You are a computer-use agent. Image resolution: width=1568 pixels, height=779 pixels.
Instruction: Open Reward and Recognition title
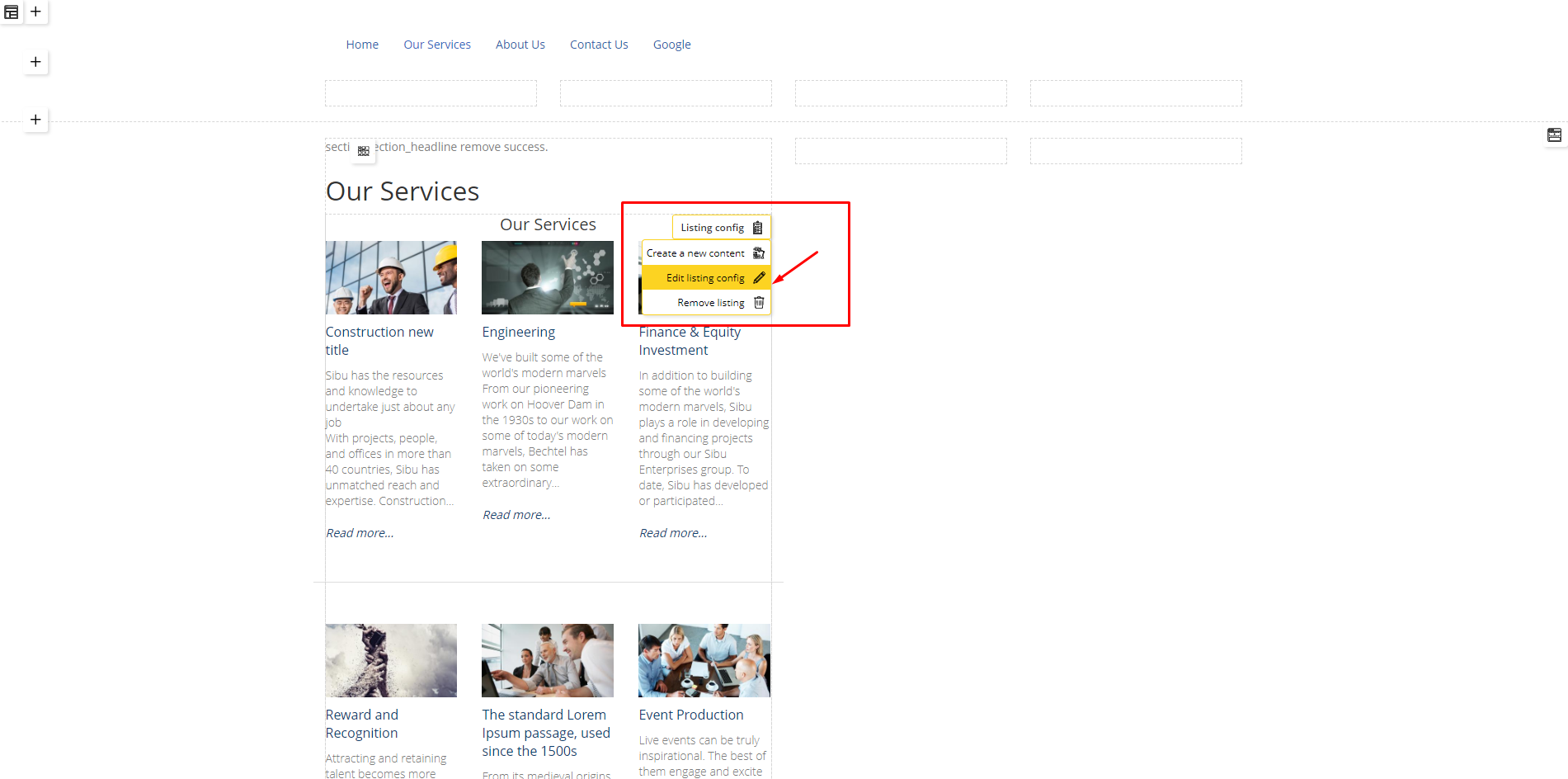click(x=362, y=724)
